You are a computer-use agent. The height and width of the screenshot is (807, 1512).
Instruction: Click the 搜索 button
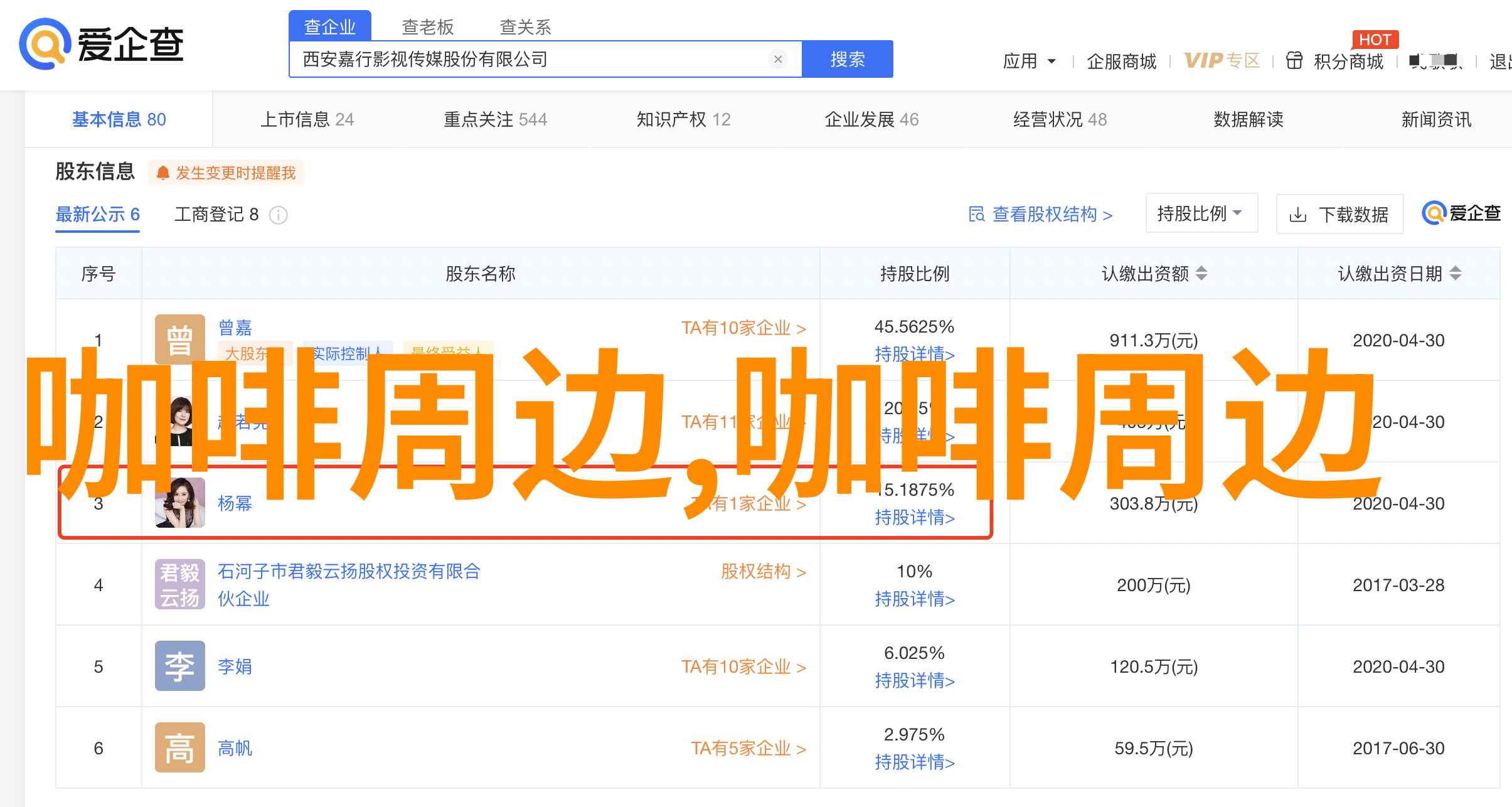point(848,59)
